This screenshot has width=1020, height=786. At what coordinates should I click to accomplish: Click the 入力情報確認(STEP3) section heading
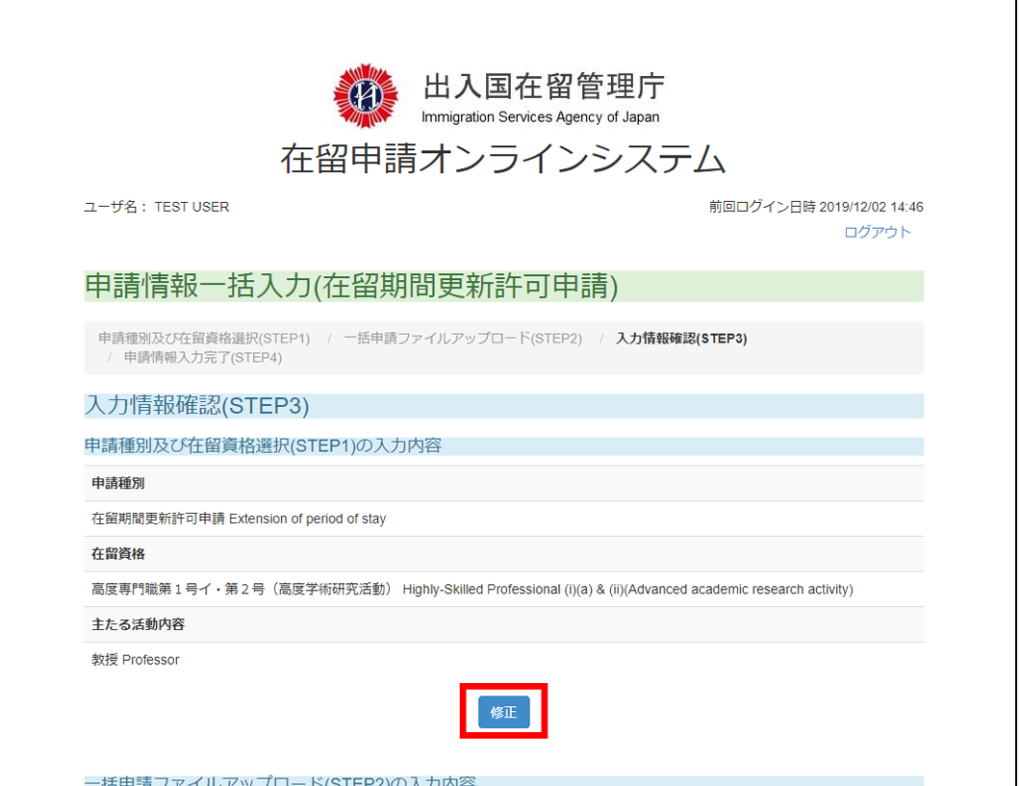coord(197,405)
